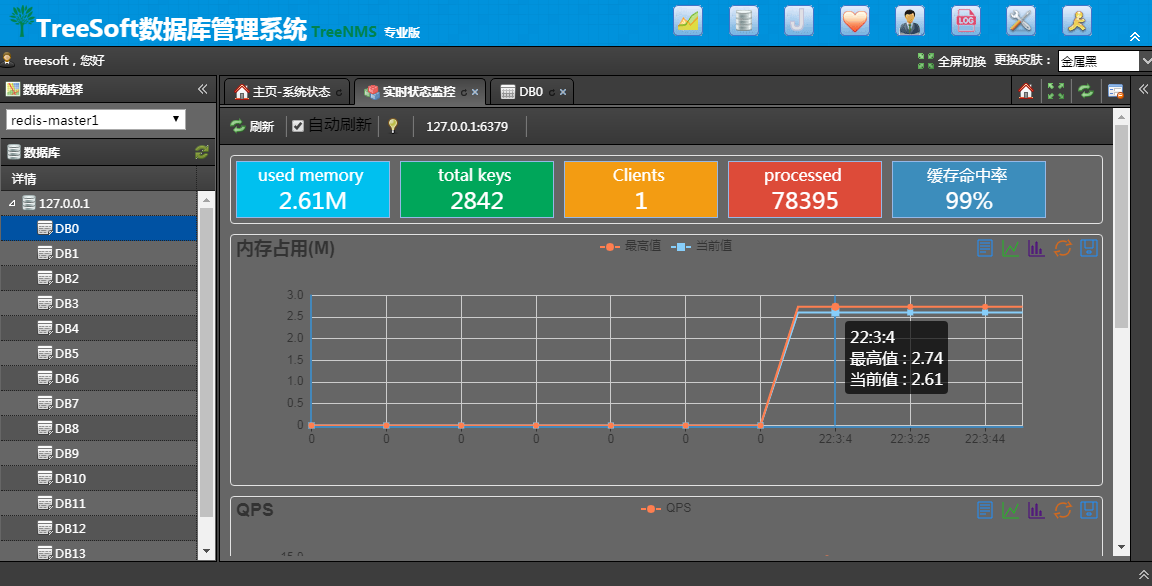Click the green fullscreen arrows in tab toolbar

1056,91
